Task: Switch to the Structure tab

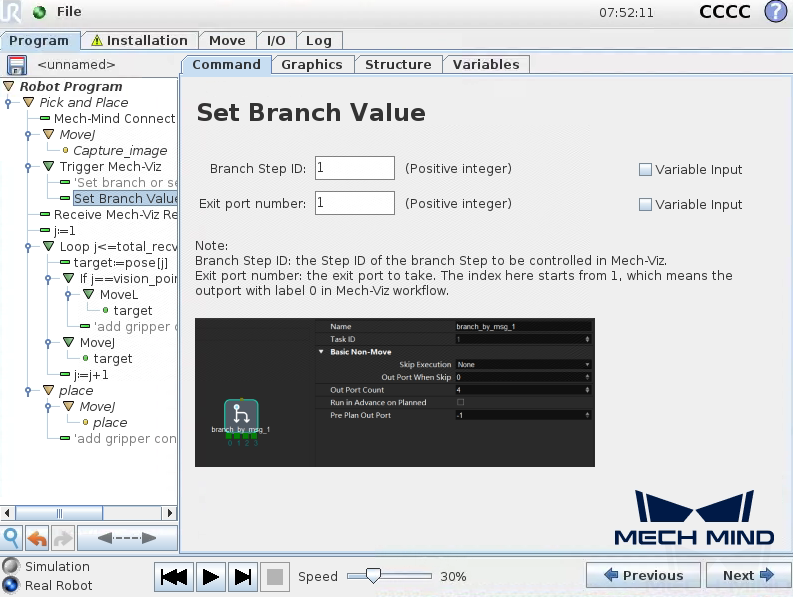Action: tap(398, 65)
